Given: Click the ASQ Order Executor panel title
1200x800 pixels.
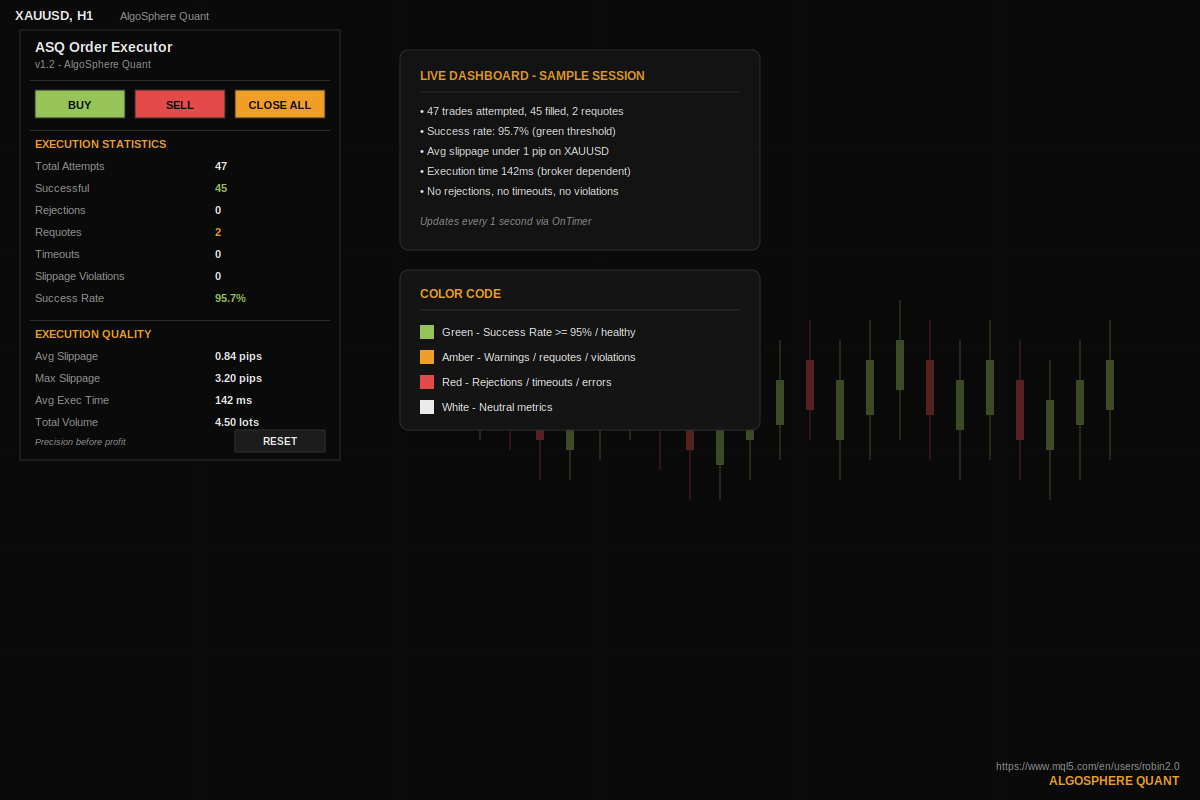Looking at the screenshot, I should [104, 47].
